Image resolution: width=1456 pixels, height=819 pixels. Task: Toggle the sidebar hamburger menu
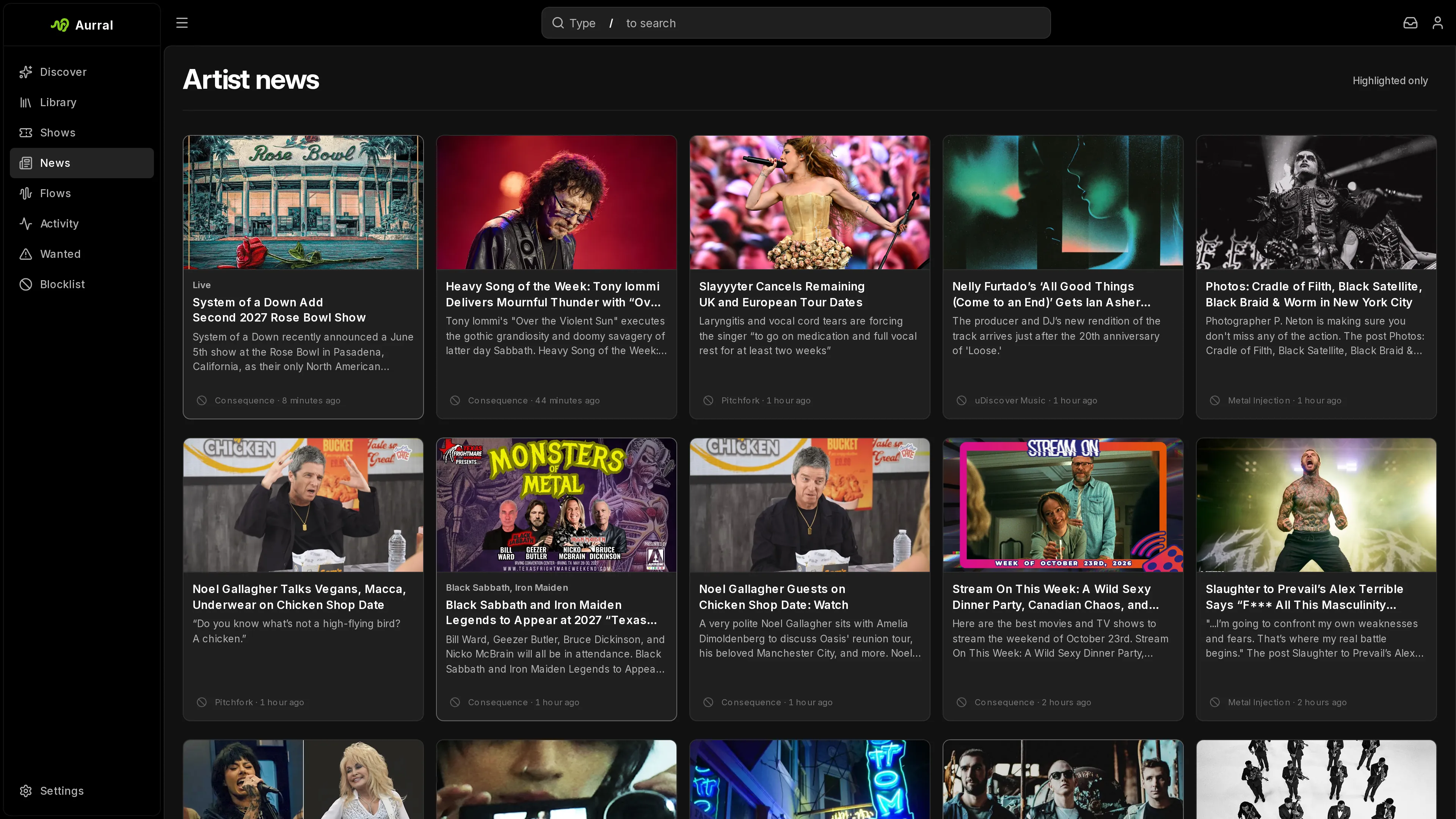[182, 23]
